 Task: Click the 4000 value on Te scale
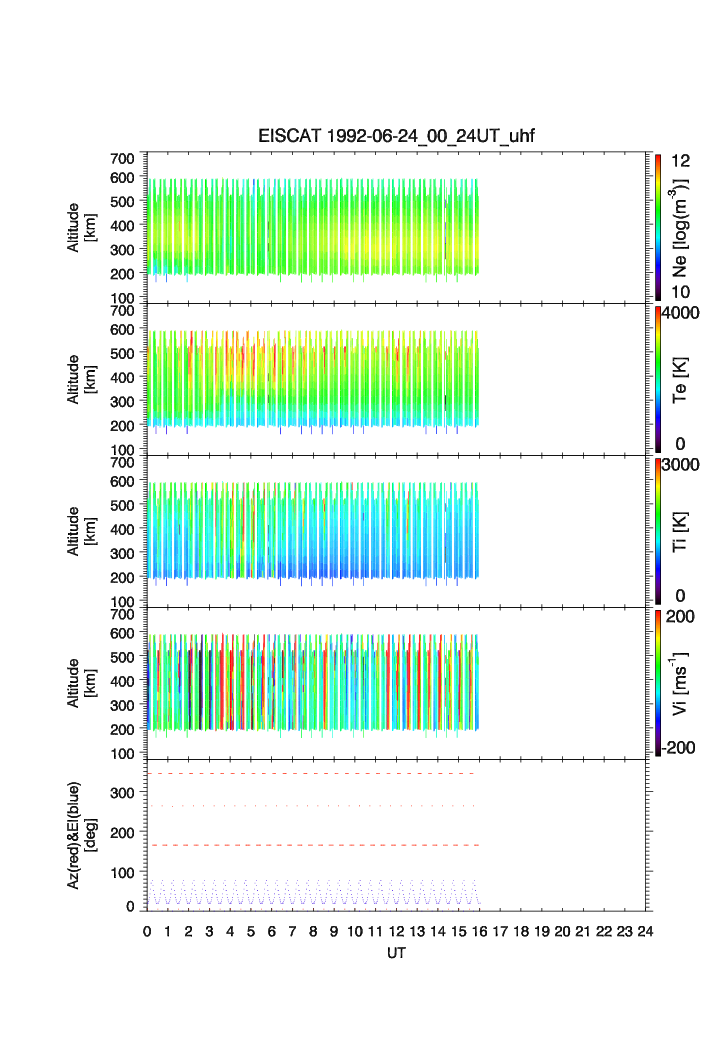(681, 313)
